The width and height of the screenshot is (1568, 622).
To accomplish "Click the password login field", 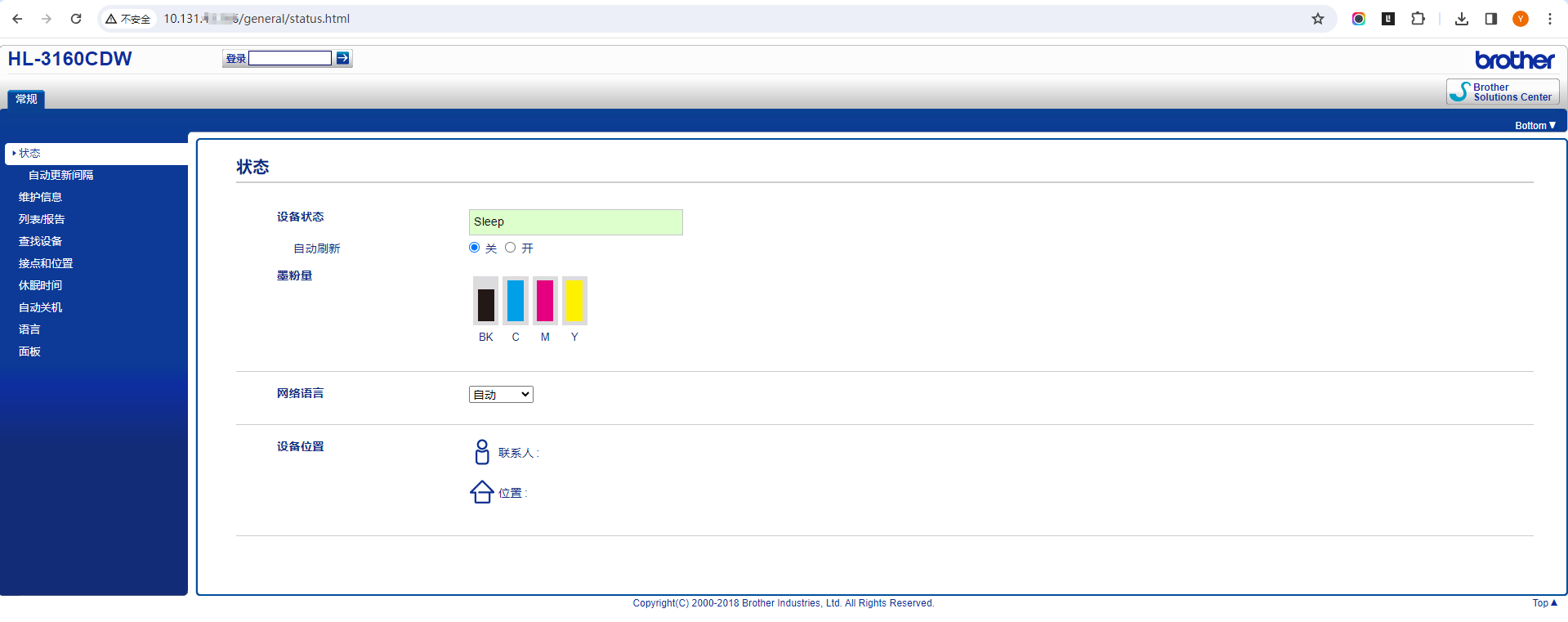I will tap(290, 58).
